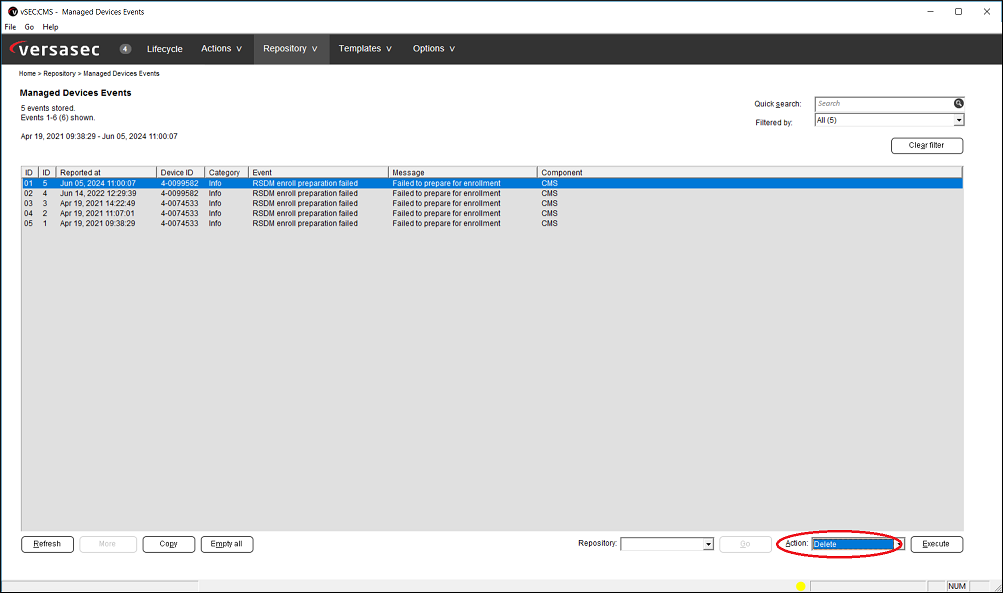The image size is (1003, 593).
Task: Open the Options menu
Action: click(434, 49)
